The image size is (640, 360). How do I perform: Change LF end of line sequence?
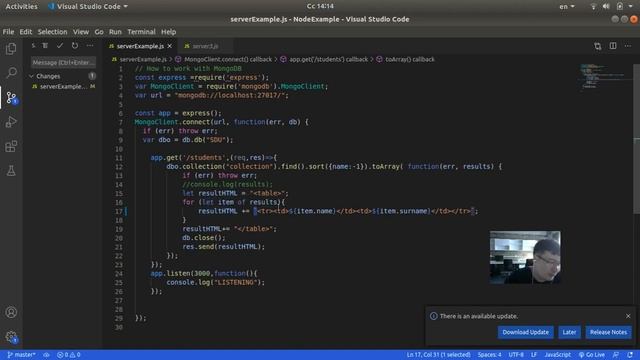coord(533,355)
